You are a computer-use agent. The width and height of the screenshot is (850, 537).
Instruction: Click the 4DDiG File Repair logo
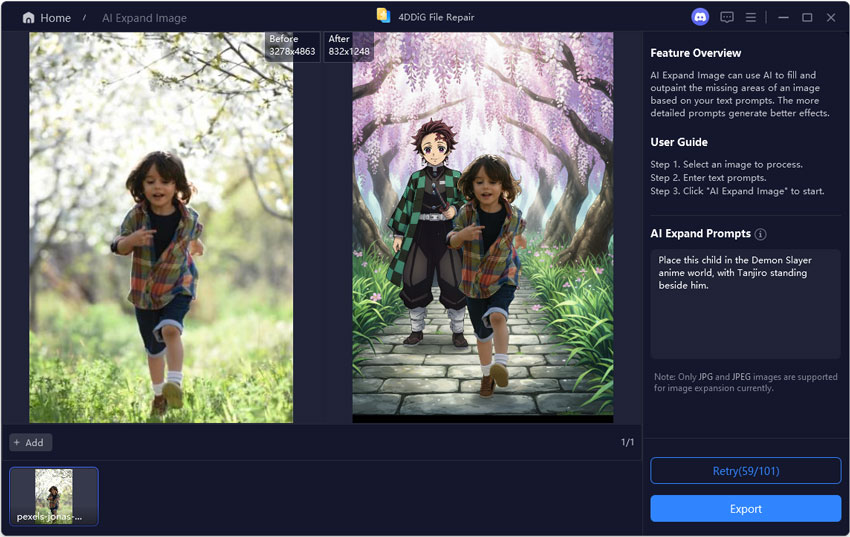pos(383,16)
